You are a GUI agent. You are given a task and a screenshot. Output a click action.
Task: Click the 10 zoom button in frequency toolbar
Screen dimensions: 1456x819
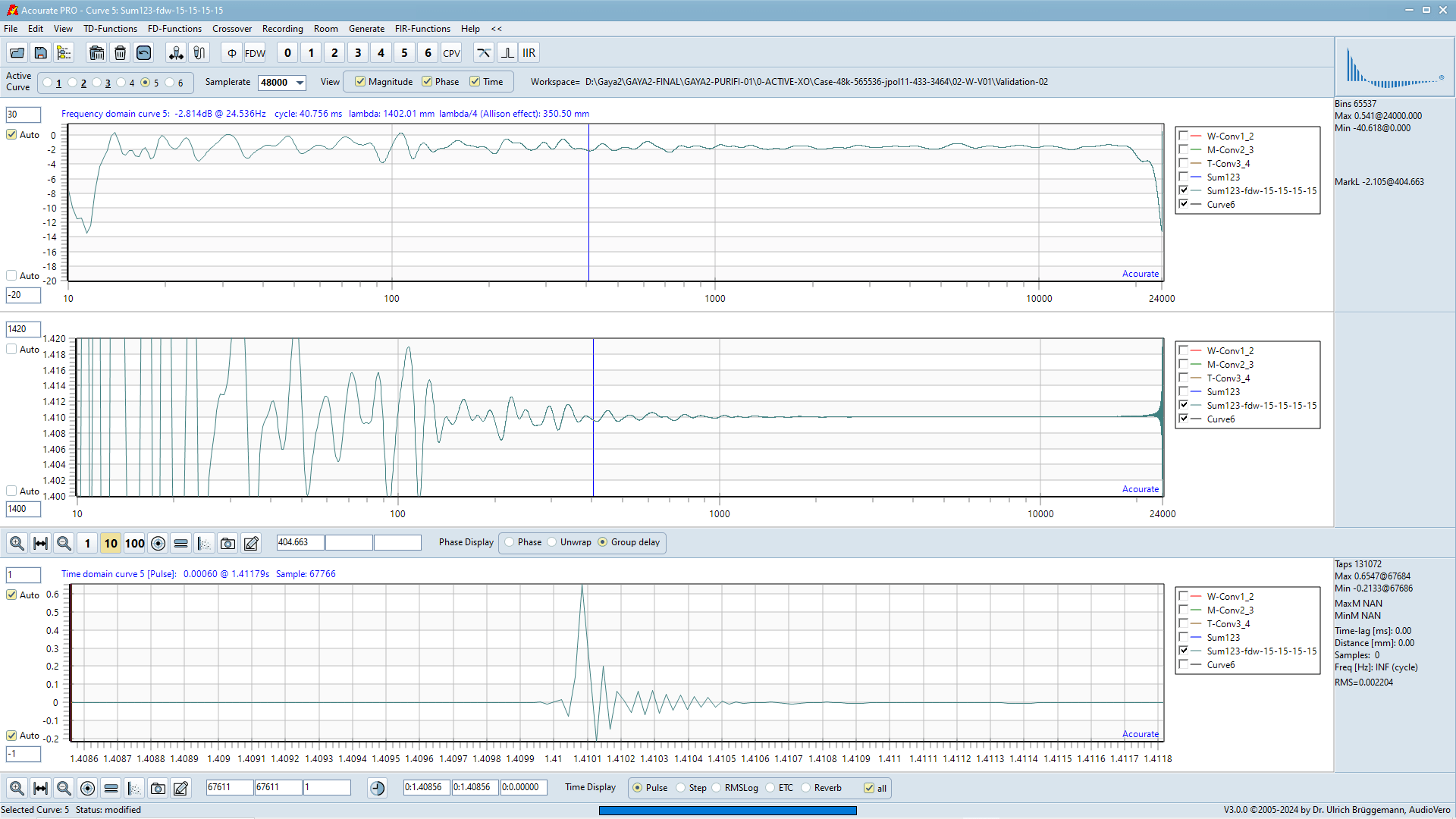[x=111, y=543]
